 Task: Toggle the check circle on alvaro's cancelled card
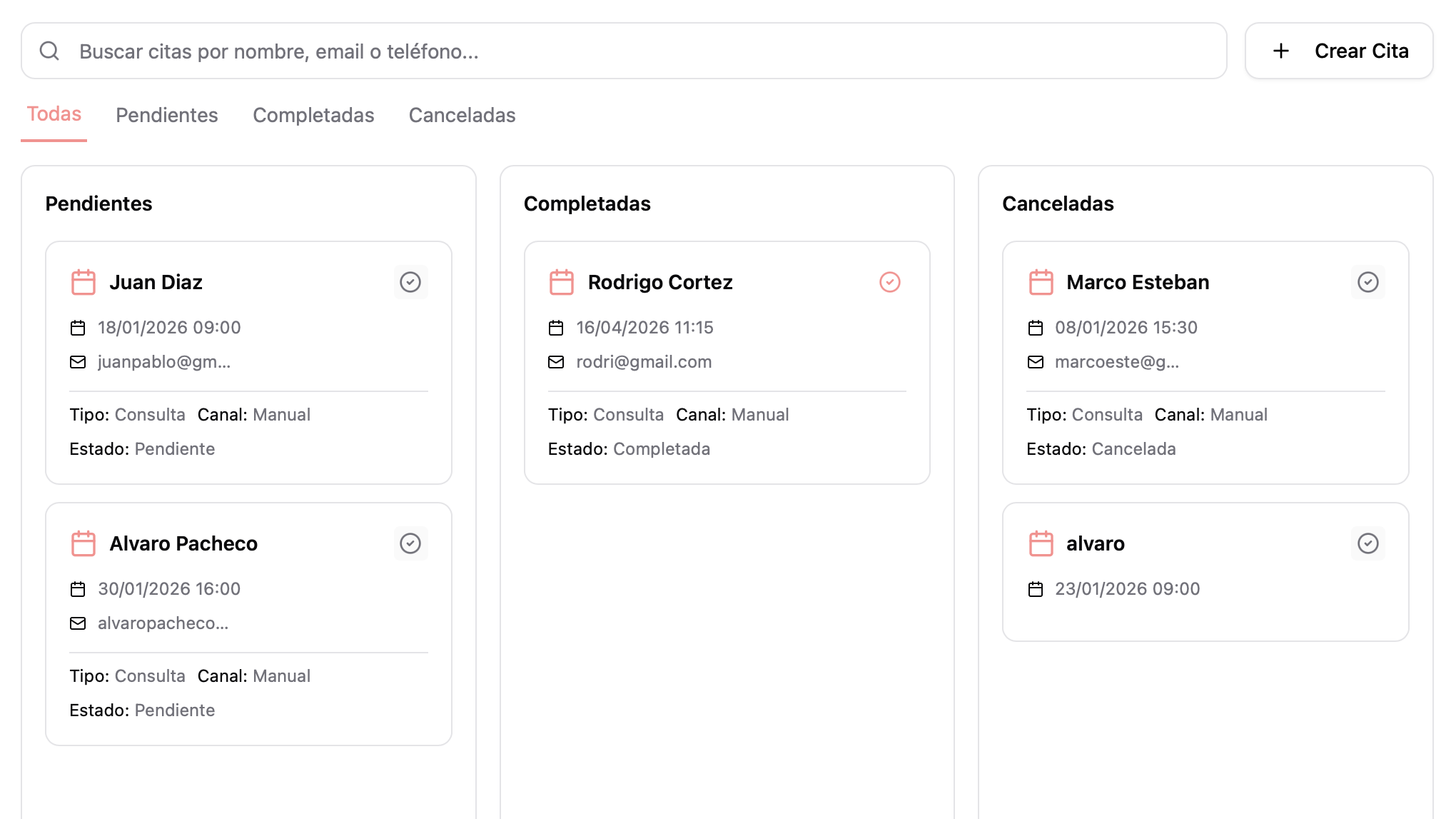click(x=1367, y=543)
